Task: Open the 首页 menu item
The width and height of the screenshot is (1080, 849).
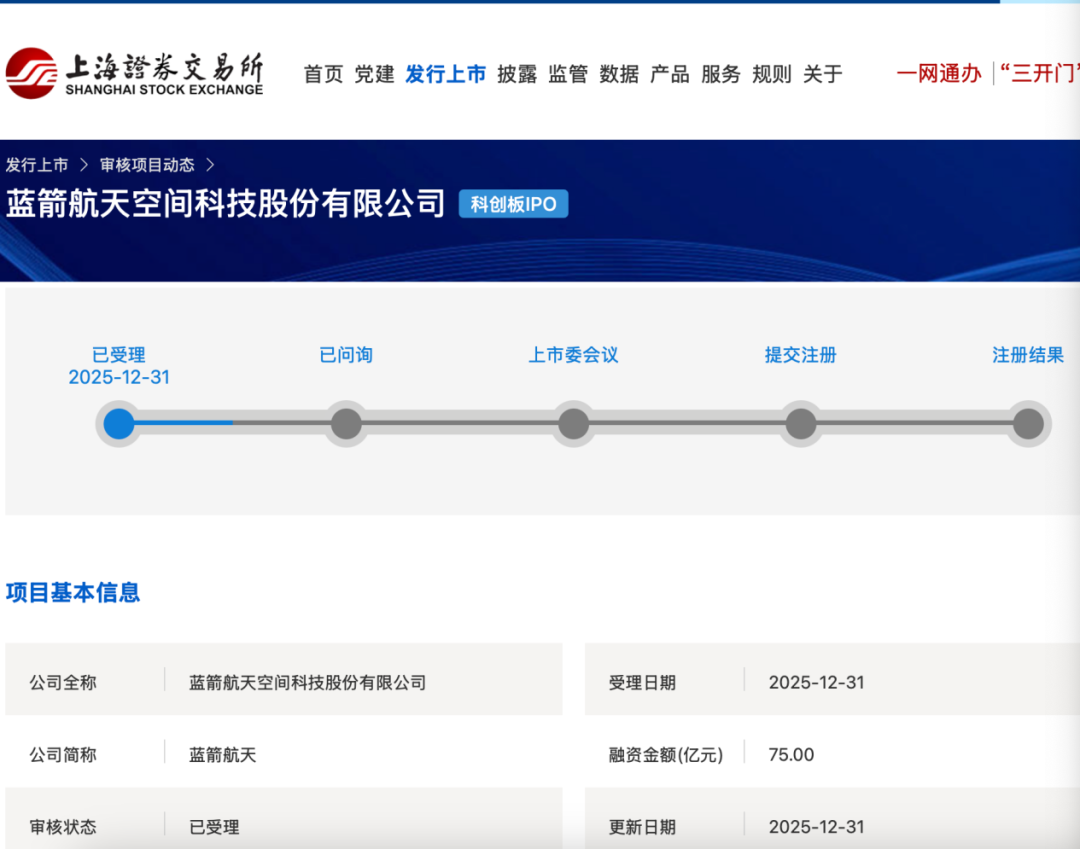Action: [x=323, y=74]
